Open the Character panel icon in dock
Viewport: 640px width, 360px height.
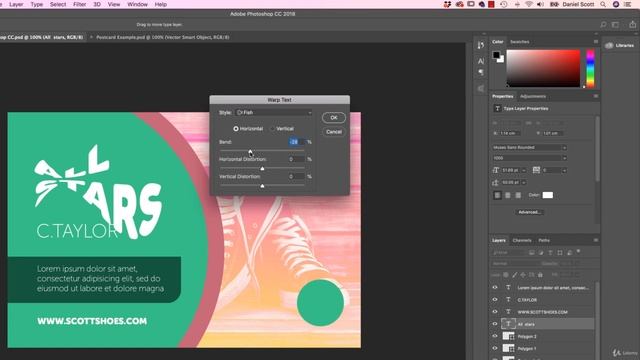[x=481, y=61]
